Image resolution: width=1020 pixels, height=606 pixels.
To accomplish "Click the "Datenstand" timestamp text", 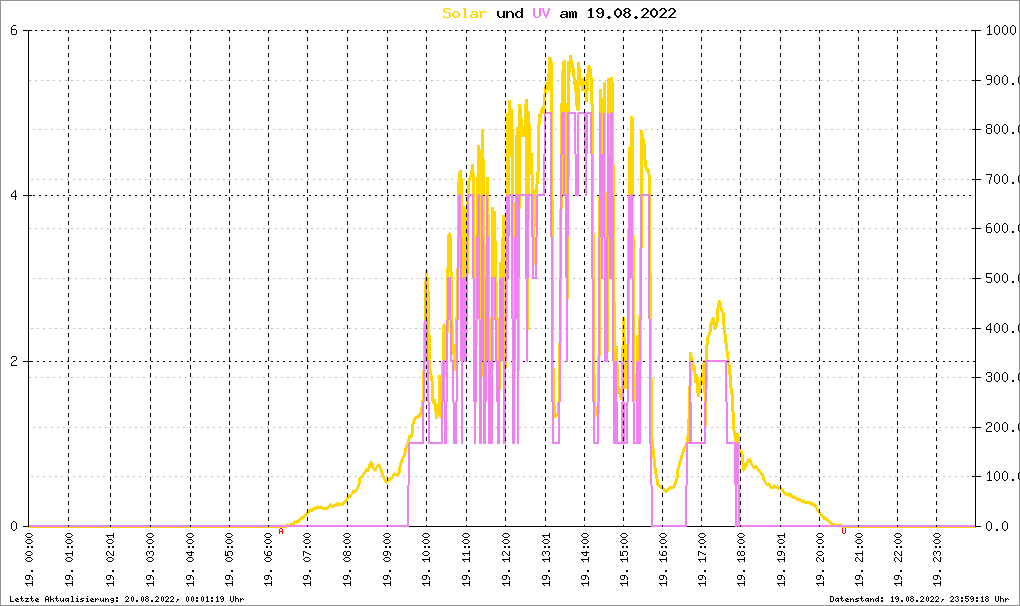I will [919, 599].
